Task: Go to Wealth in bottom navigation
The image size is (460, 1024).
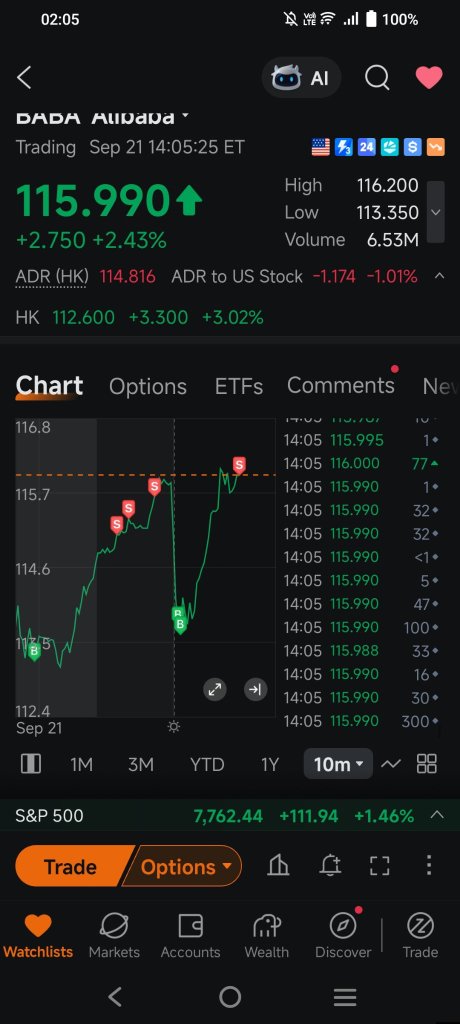Action: pos(267,936)
